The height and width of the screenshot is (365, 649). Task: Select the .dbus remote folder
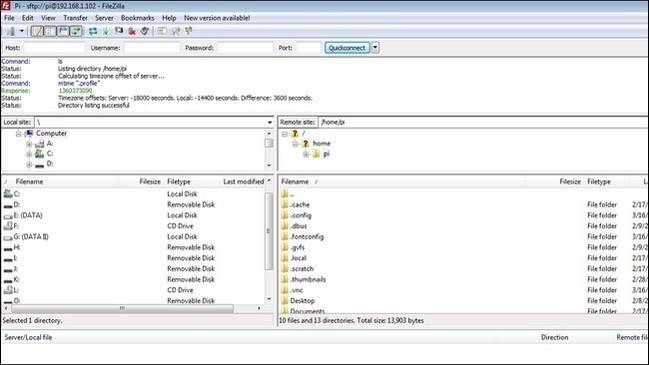464,226
